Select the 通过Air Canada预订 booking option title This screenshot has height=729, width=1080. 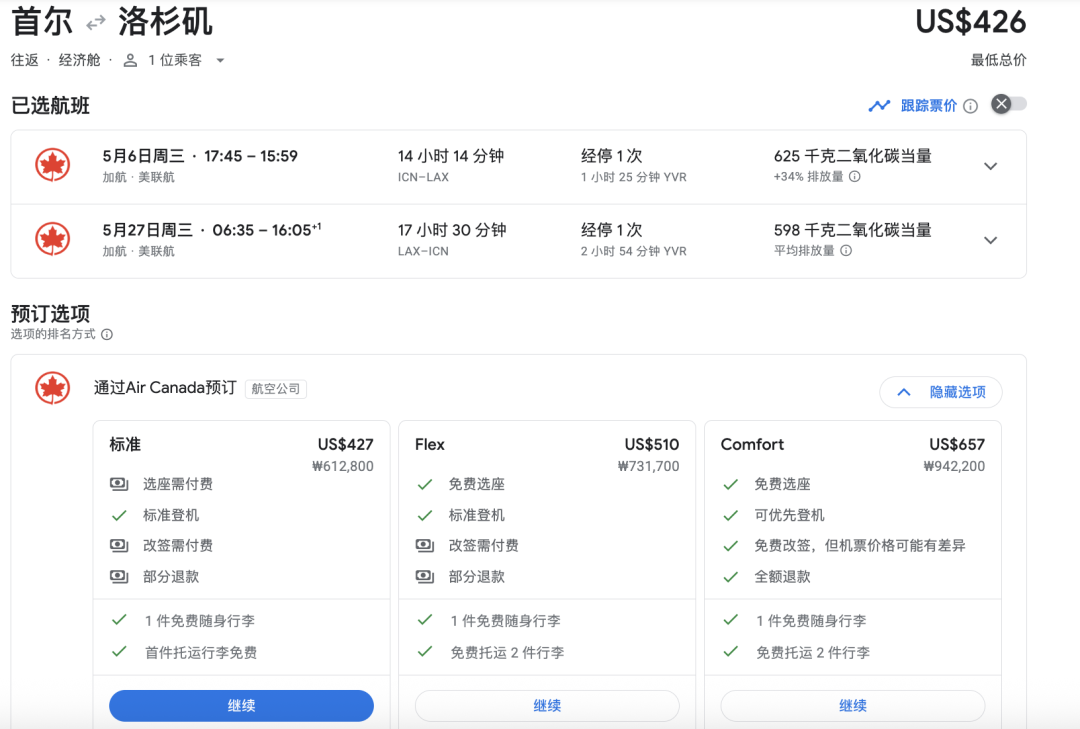(x=165, y=388)
